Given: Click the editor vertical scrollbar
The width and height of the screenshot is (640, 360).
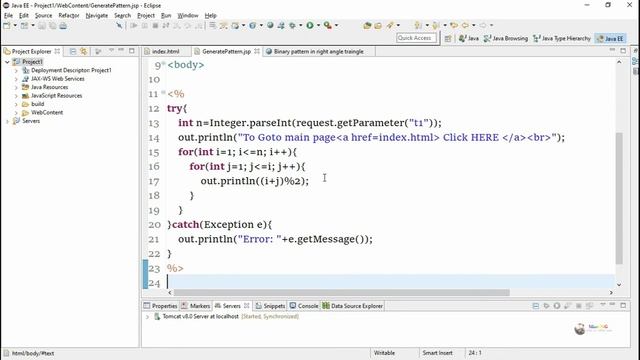Looking at the screenshot, I should (619, 198).
